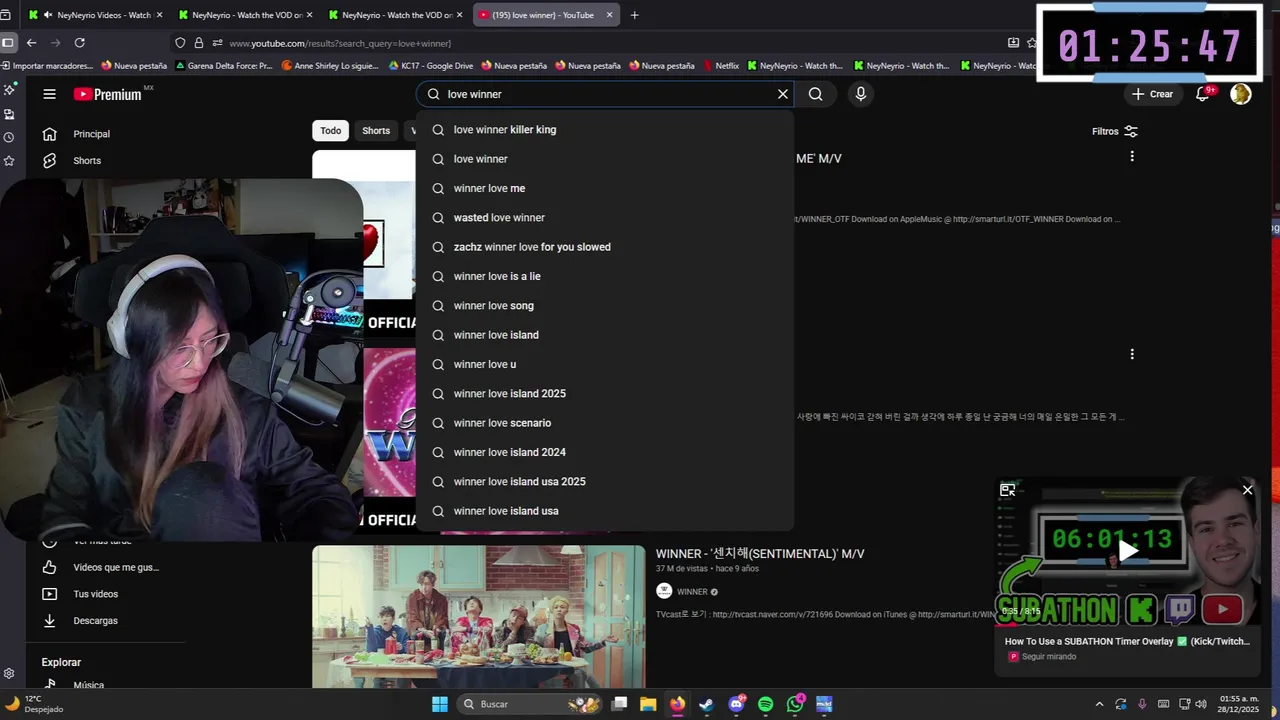The image size is (1280, 720).
Task: Open the 'WINNER - 센치해(SENTIMENTAL)' video title
Action: pyautogui.click(x=760, y=554)
